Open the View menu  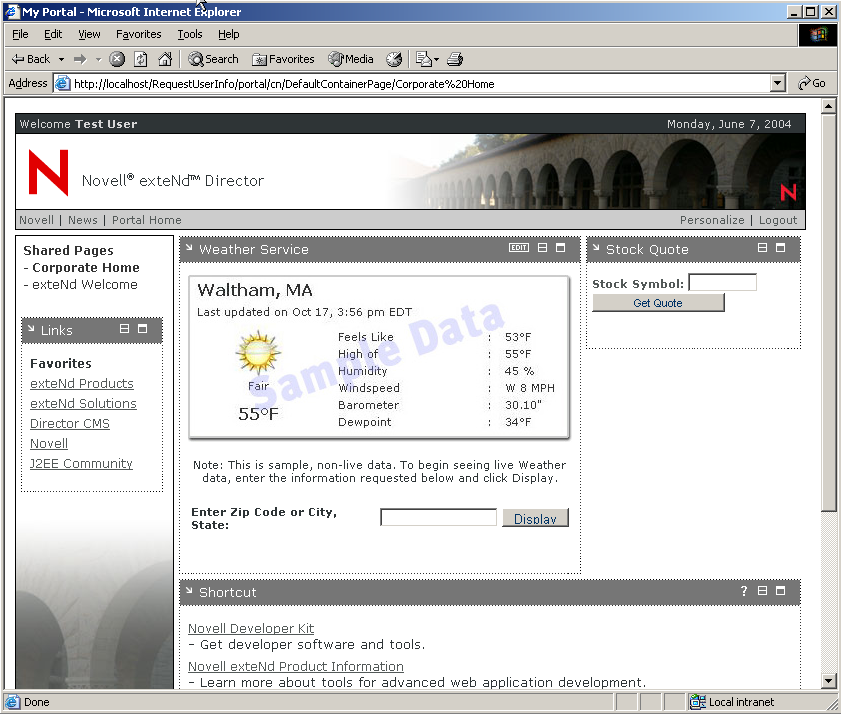pos(89,34)
